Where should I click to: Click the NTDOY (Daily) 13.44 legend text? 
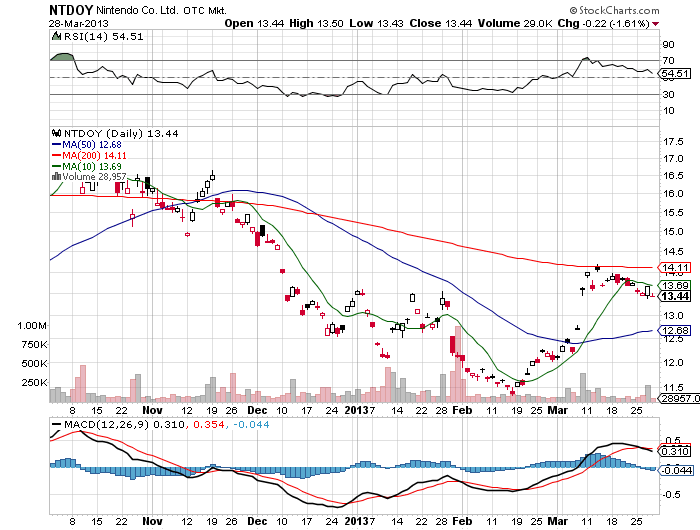coord(121,134)
